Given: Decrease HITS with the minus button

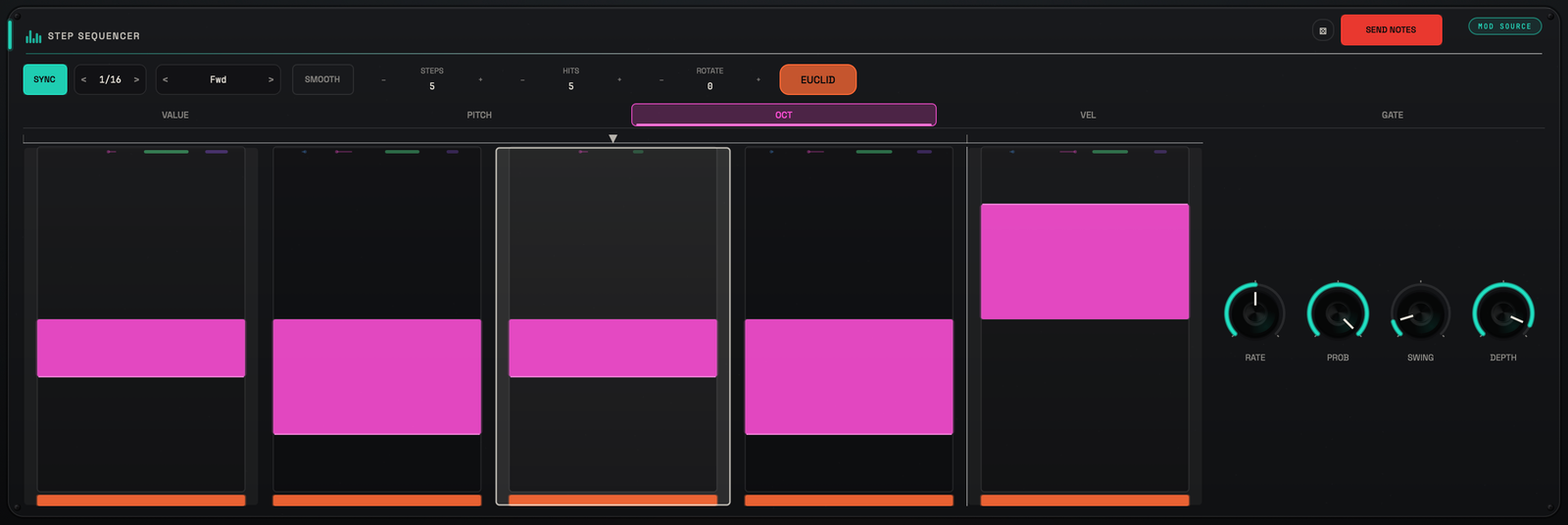Looking at the screenshot, I should point(522,79).
